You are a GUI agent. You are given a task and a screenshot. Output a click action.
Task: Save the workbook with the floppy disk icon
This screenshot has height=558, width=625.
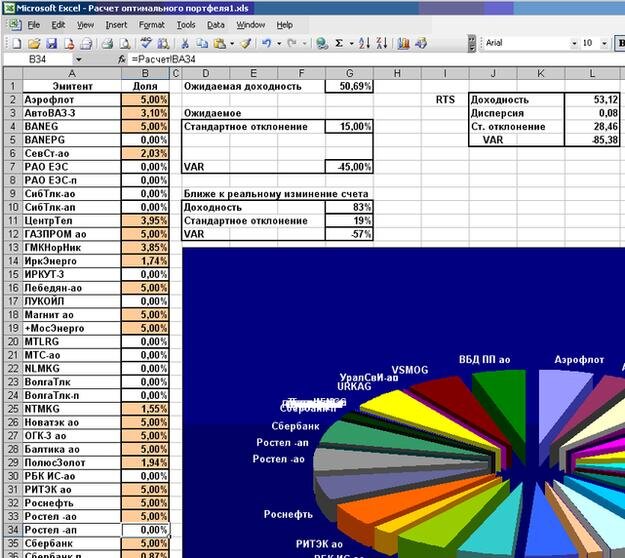[51, 43]
